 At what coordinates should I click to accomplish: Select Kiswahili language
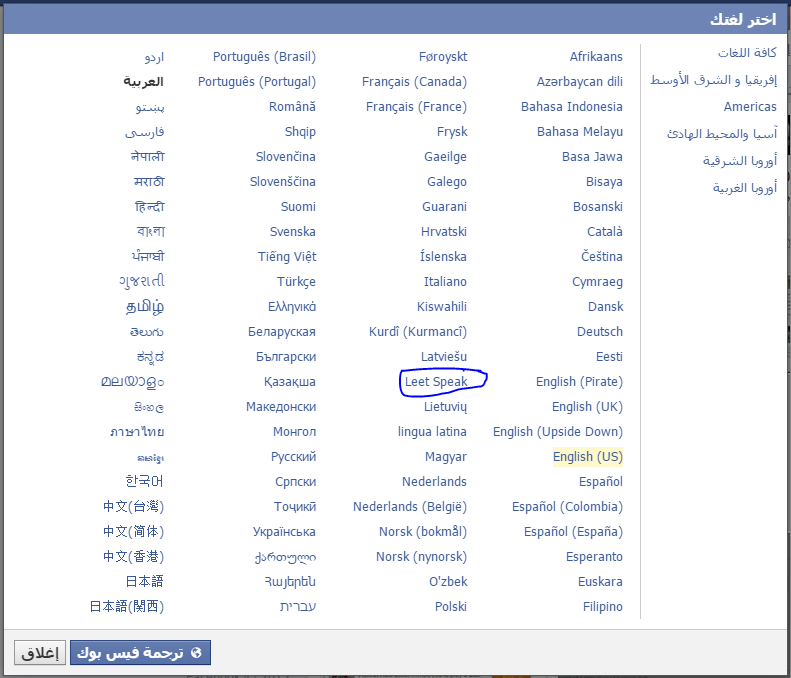click(441, 307)
